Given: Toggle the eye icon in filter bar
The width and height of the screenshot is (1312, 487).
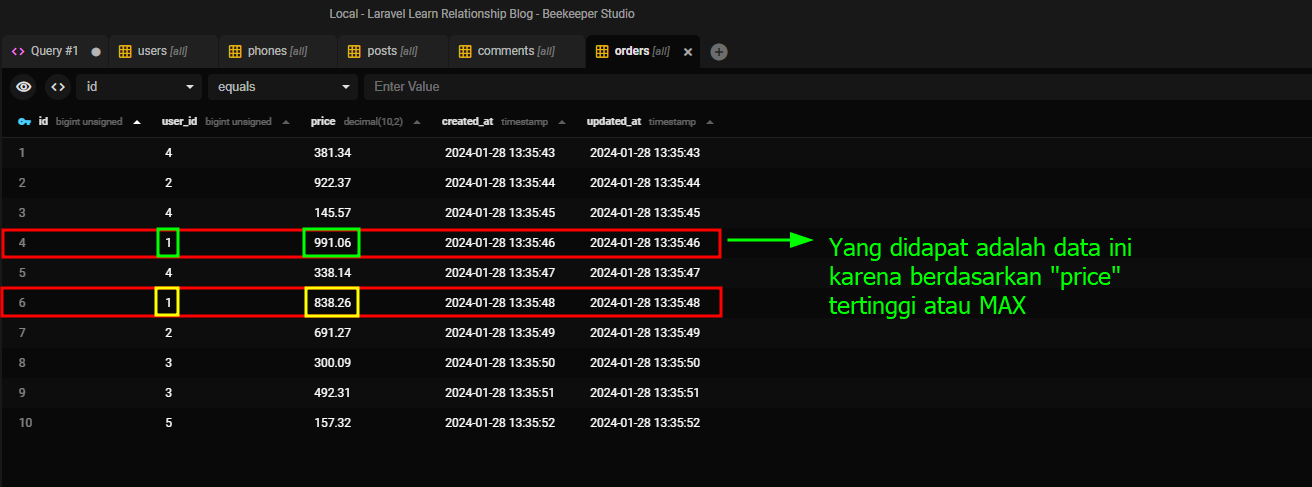Looking at the screenshot, I should (23, 87).
